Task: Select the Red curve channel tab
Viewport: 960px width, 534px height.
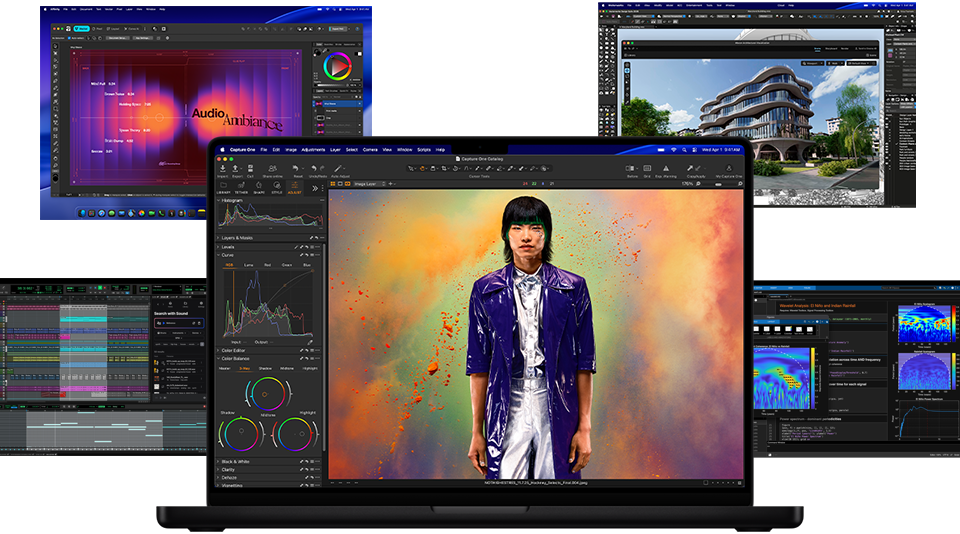Action: point(268,265)
